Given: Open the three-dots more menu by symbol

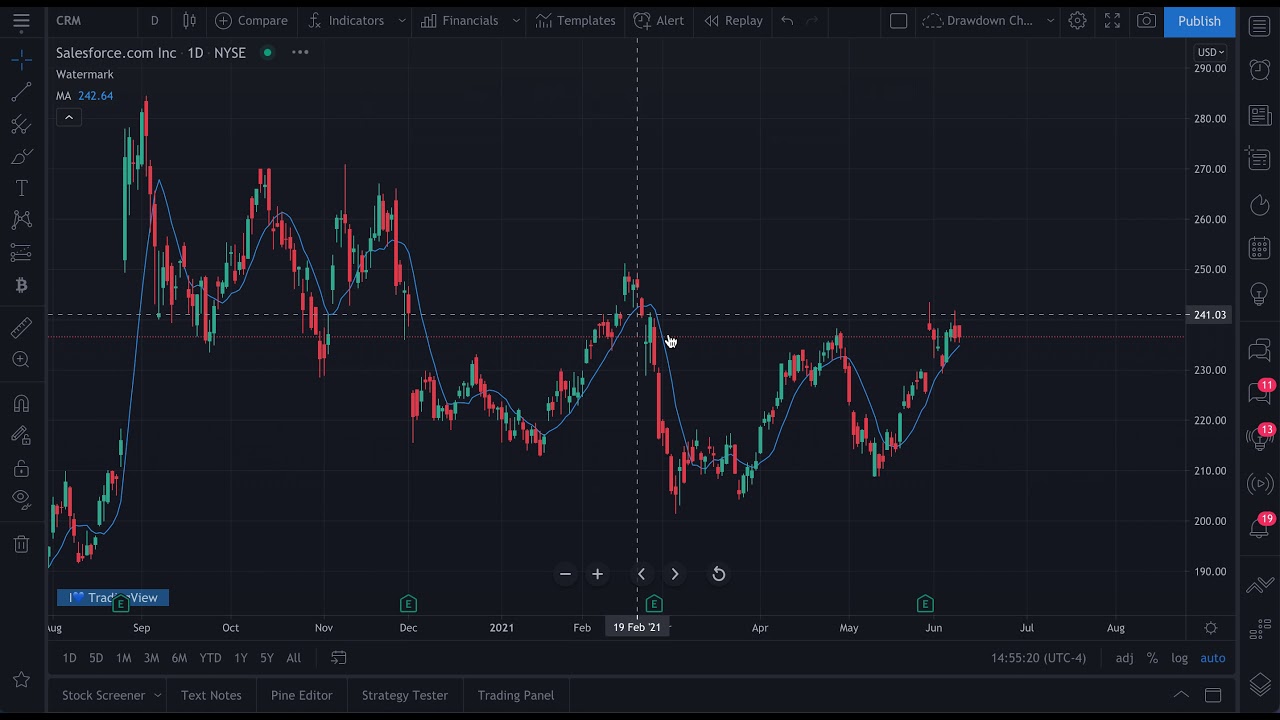Looking at the screenshot, I should (x=300, y=52).
